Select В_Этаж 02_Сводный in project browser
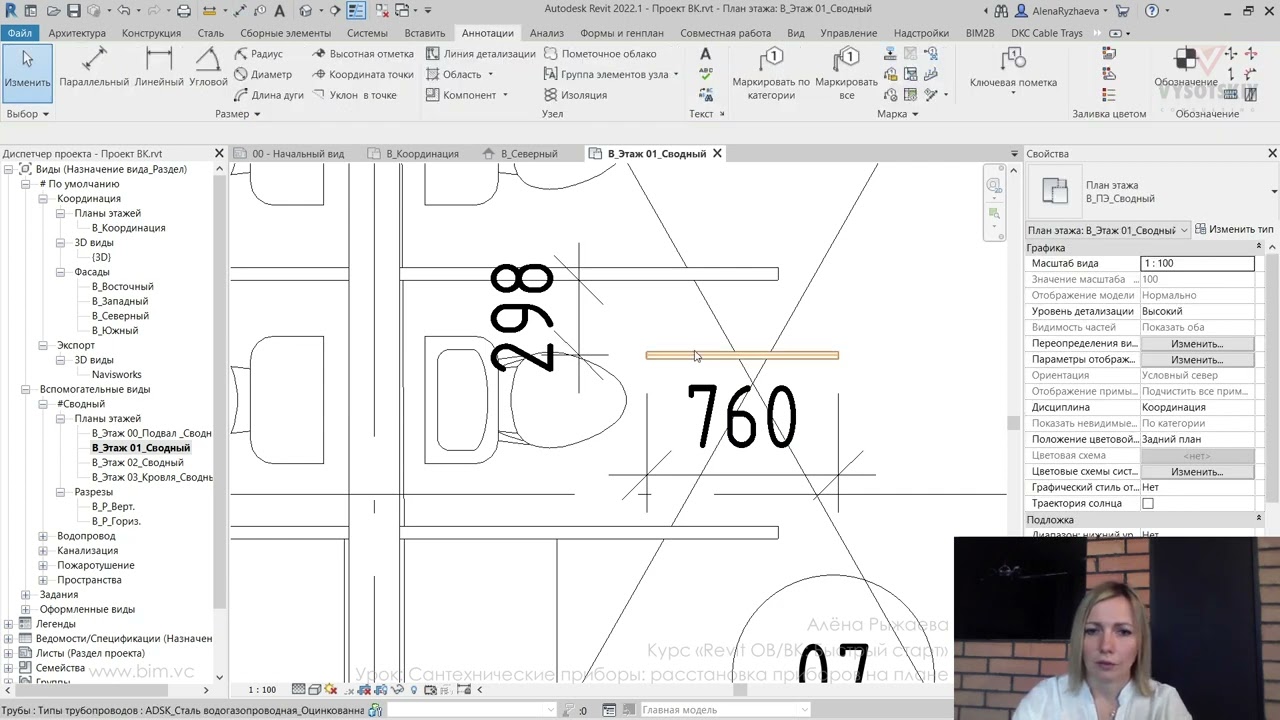The height and width of the screenshot is (720, 1280). tap(138, 463)
